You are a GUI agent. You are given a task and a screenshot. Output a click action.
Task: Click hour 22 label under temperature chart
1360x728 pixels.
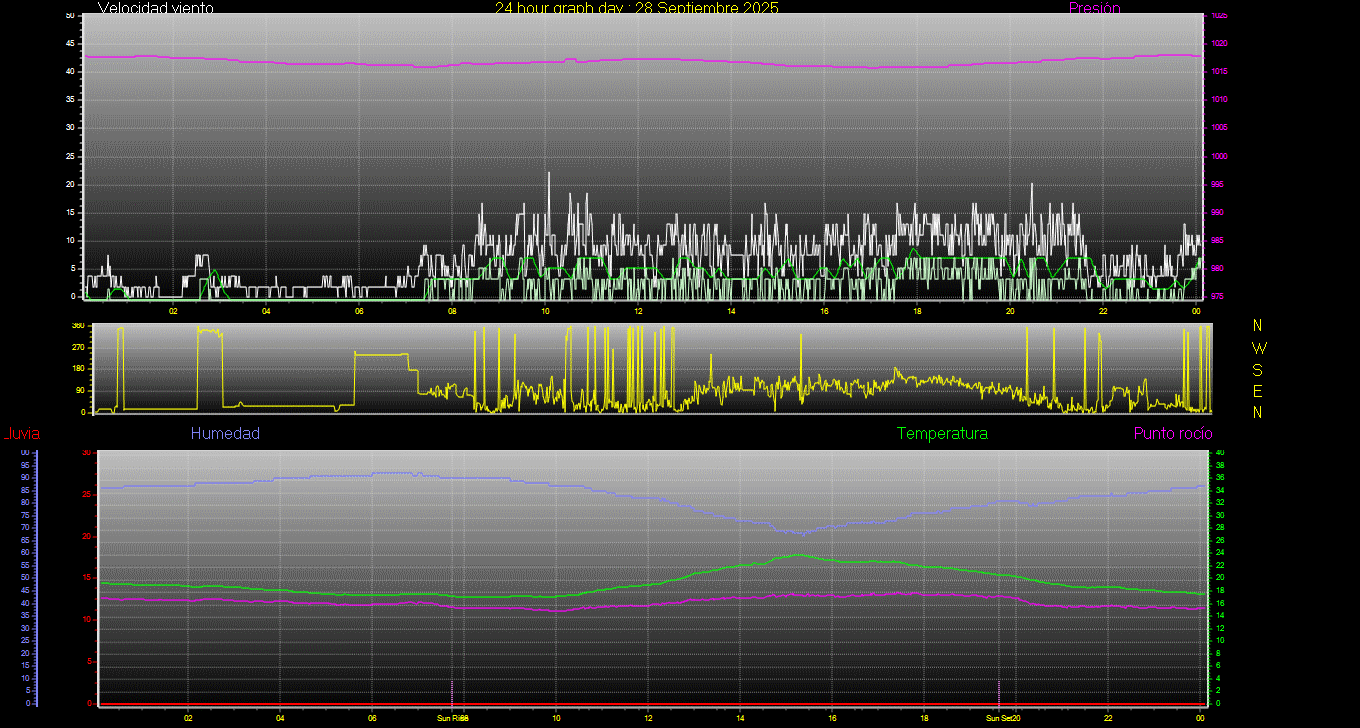1108,718
